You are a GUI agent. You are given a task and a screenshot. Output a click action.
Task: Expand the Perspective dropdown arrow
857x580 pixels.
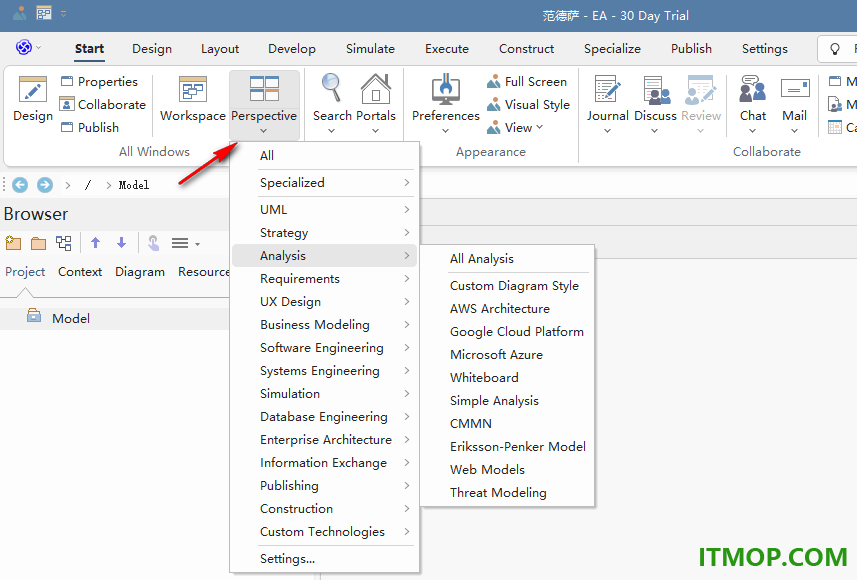(x=263, y=131)
